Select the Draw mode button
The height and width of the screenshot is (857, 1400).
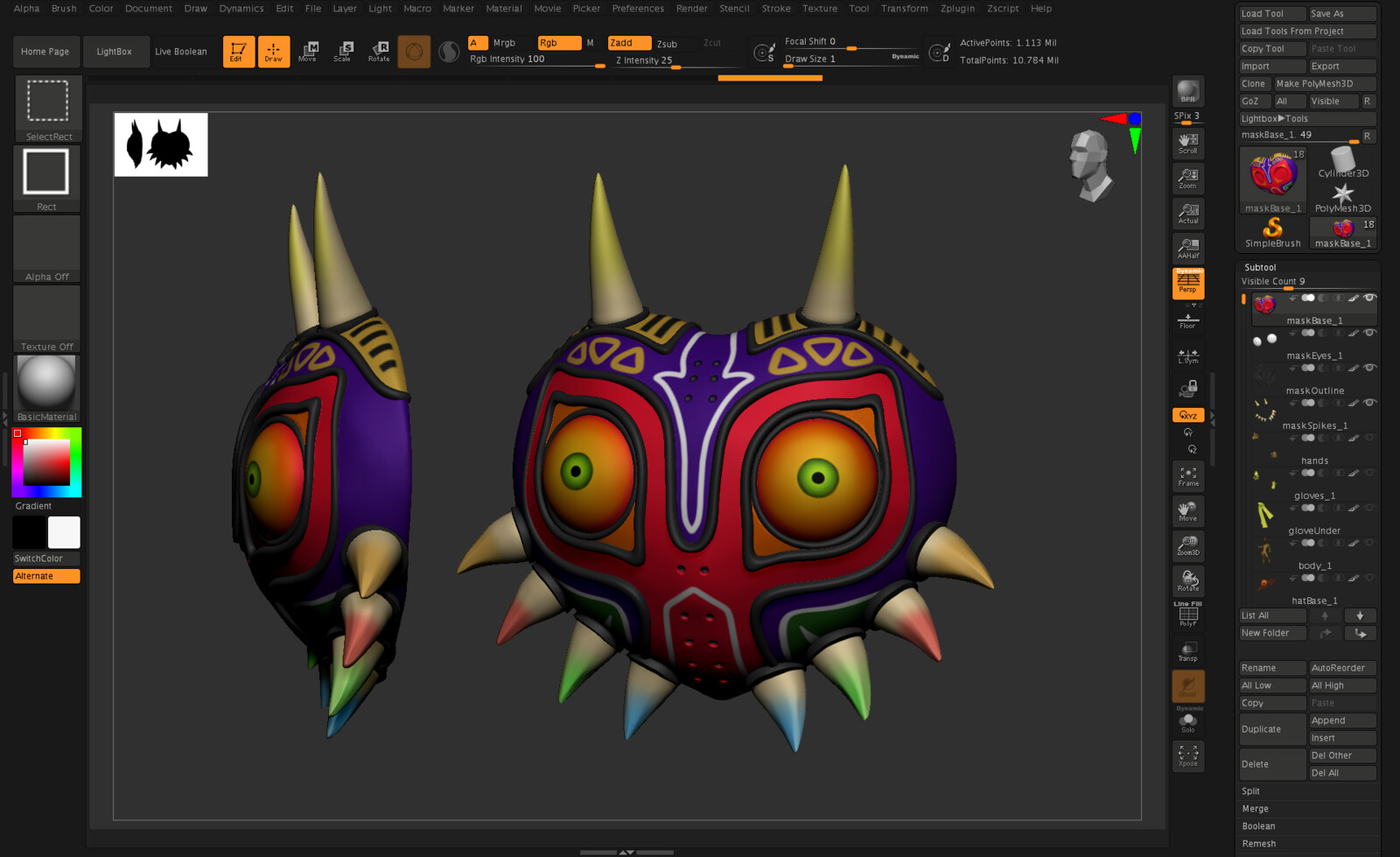tap(274, 52)
